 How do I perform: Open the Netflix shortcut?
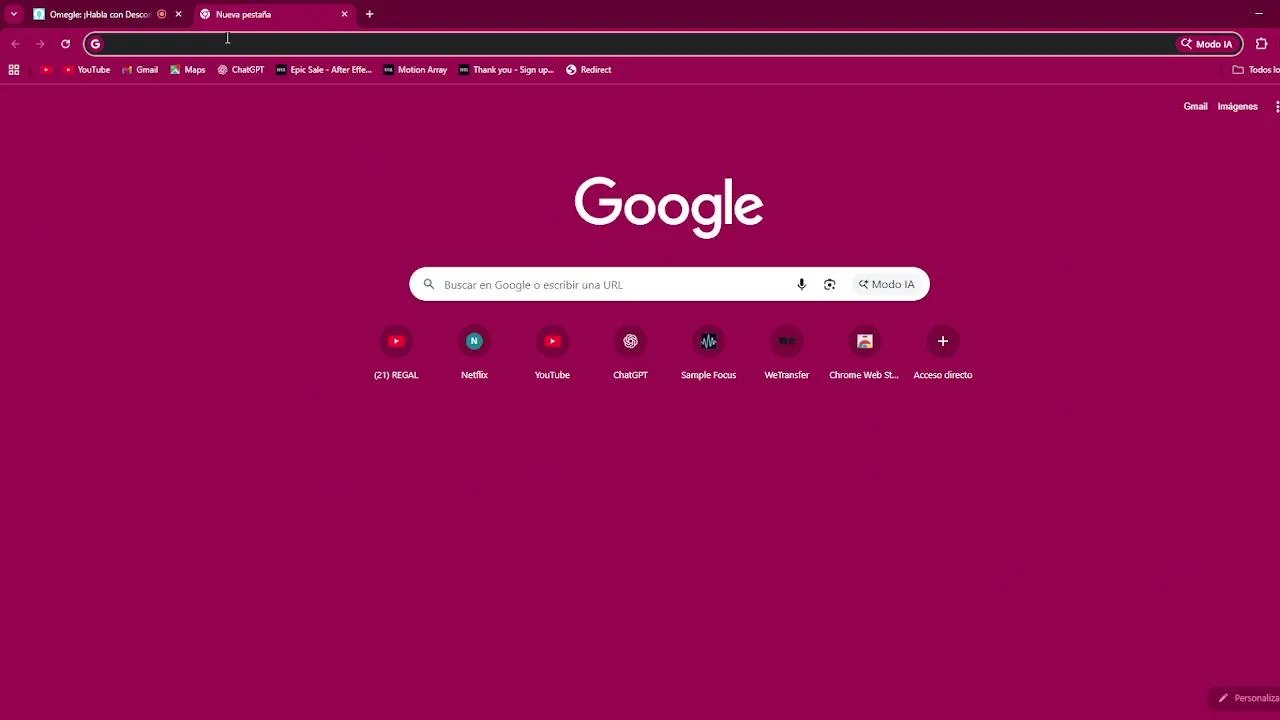tap(474, 354)
